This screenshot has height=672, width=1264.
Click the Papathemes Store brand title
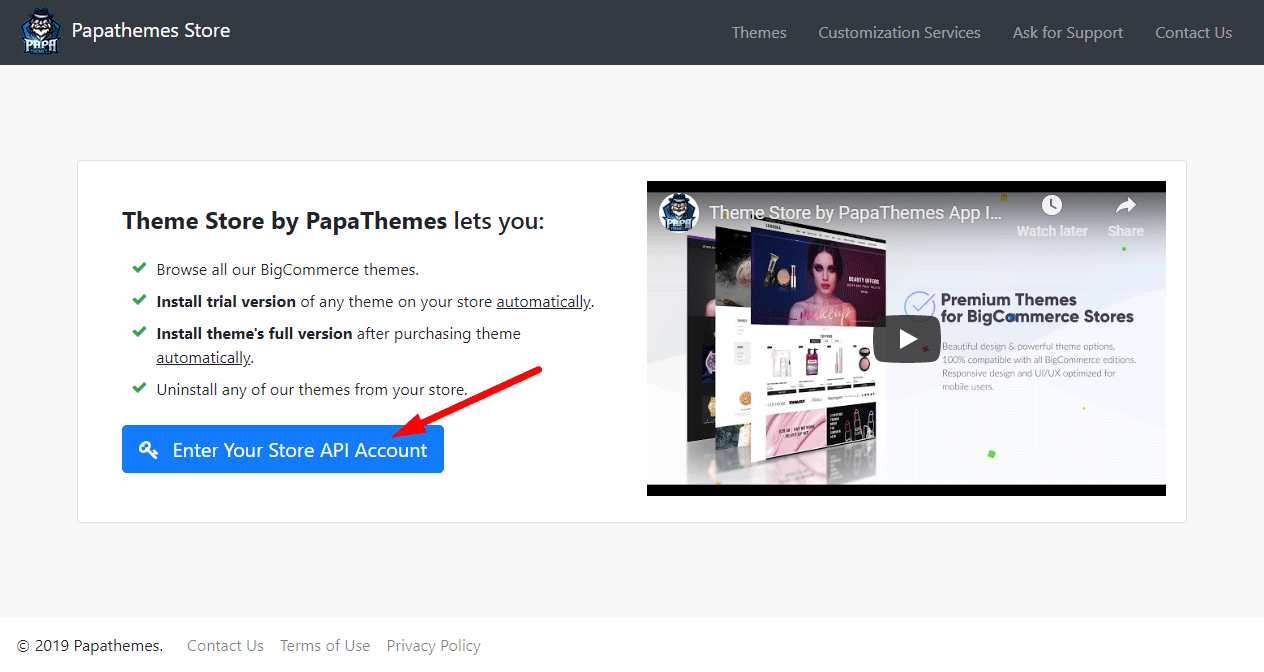tap(151, 31)
